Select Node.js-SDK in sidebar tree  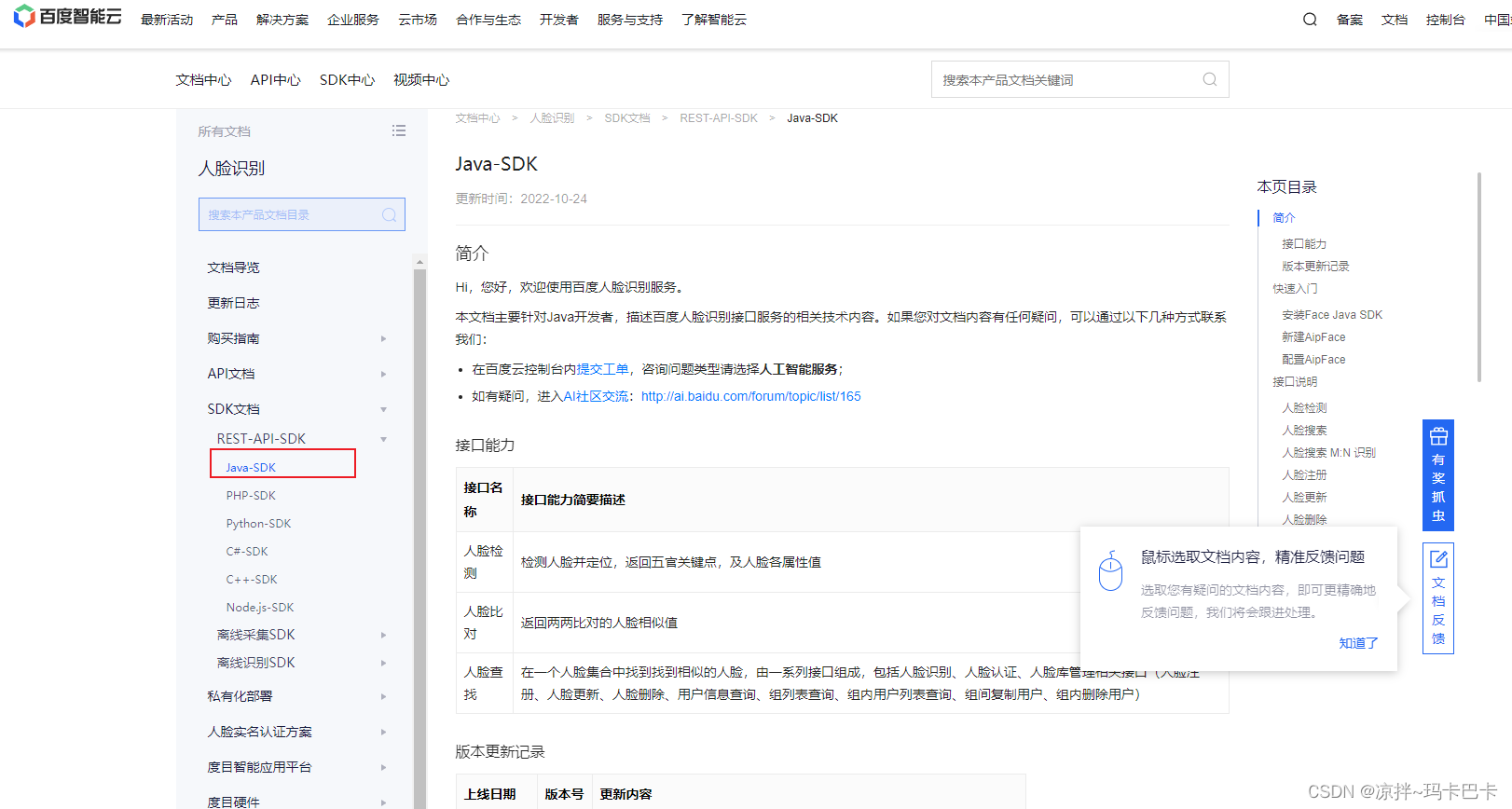pyautogui.click(x=260, y=608)
